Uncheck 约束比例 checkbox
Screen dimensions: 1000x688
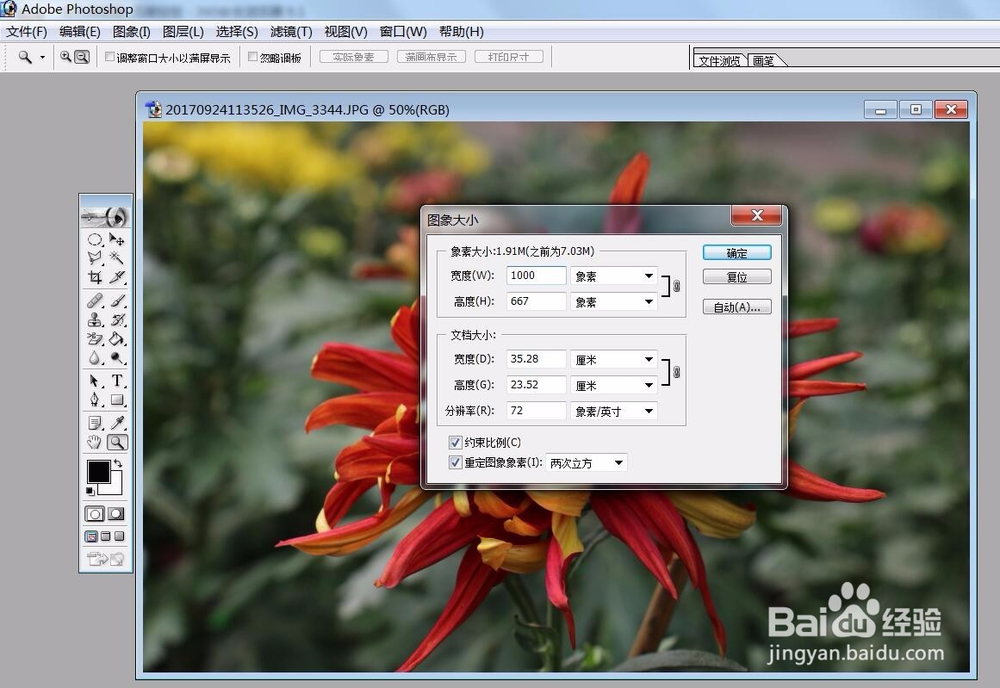pyautogui.click(x=455, y=443)
